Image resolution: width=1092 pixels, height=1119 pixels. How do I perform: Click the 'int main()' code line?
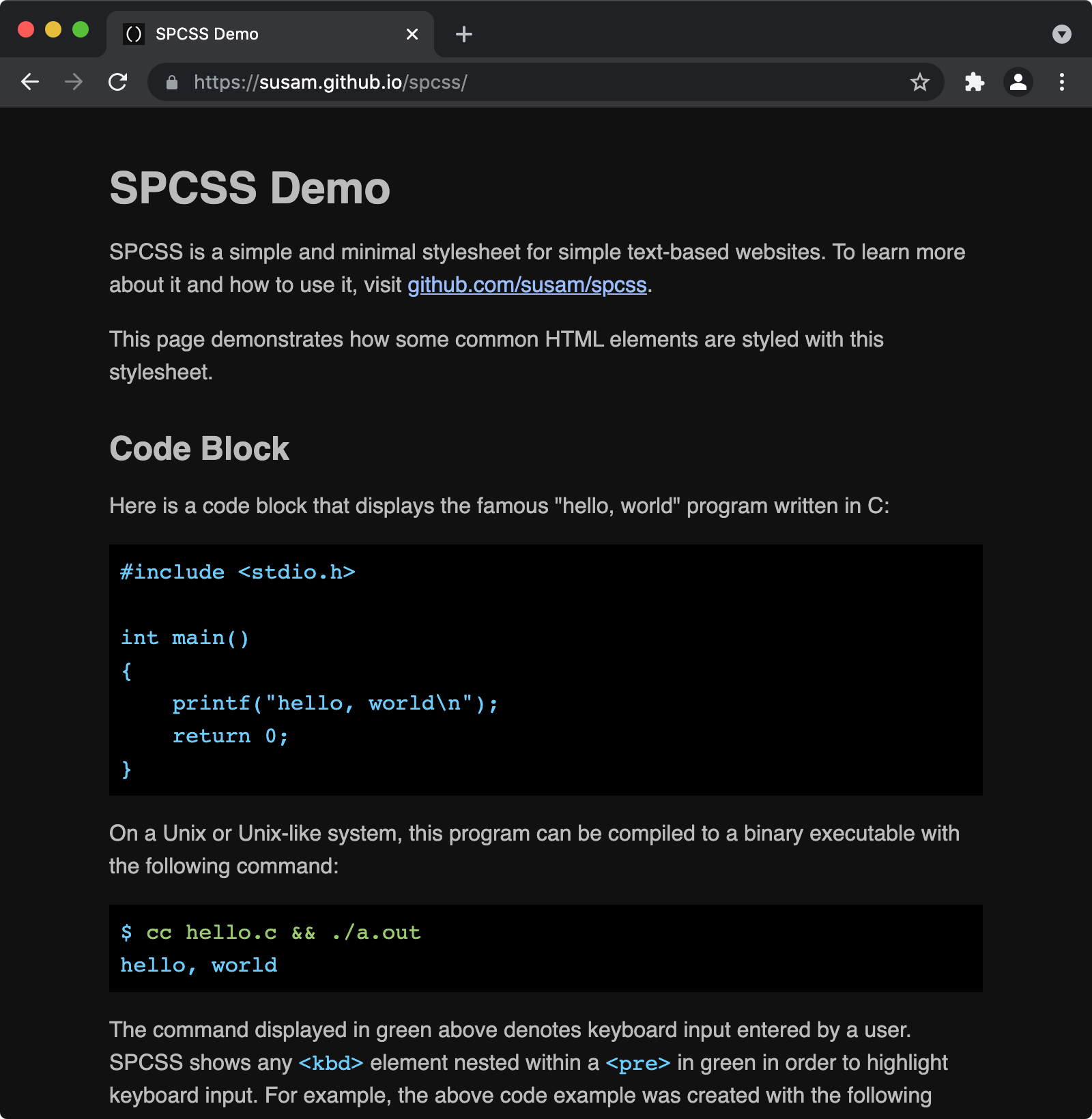pos(185,638)
